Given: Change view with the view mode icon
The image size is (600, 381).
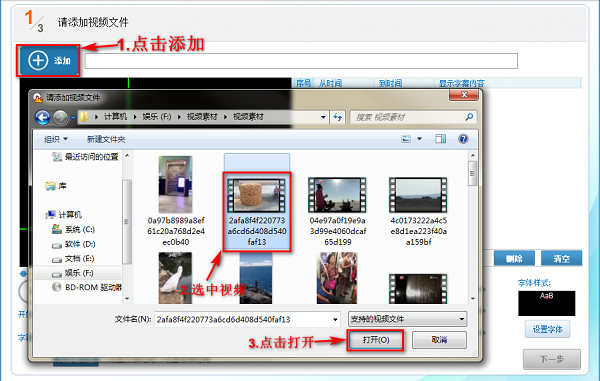Looking at the screenshot, I should point(406,139).
